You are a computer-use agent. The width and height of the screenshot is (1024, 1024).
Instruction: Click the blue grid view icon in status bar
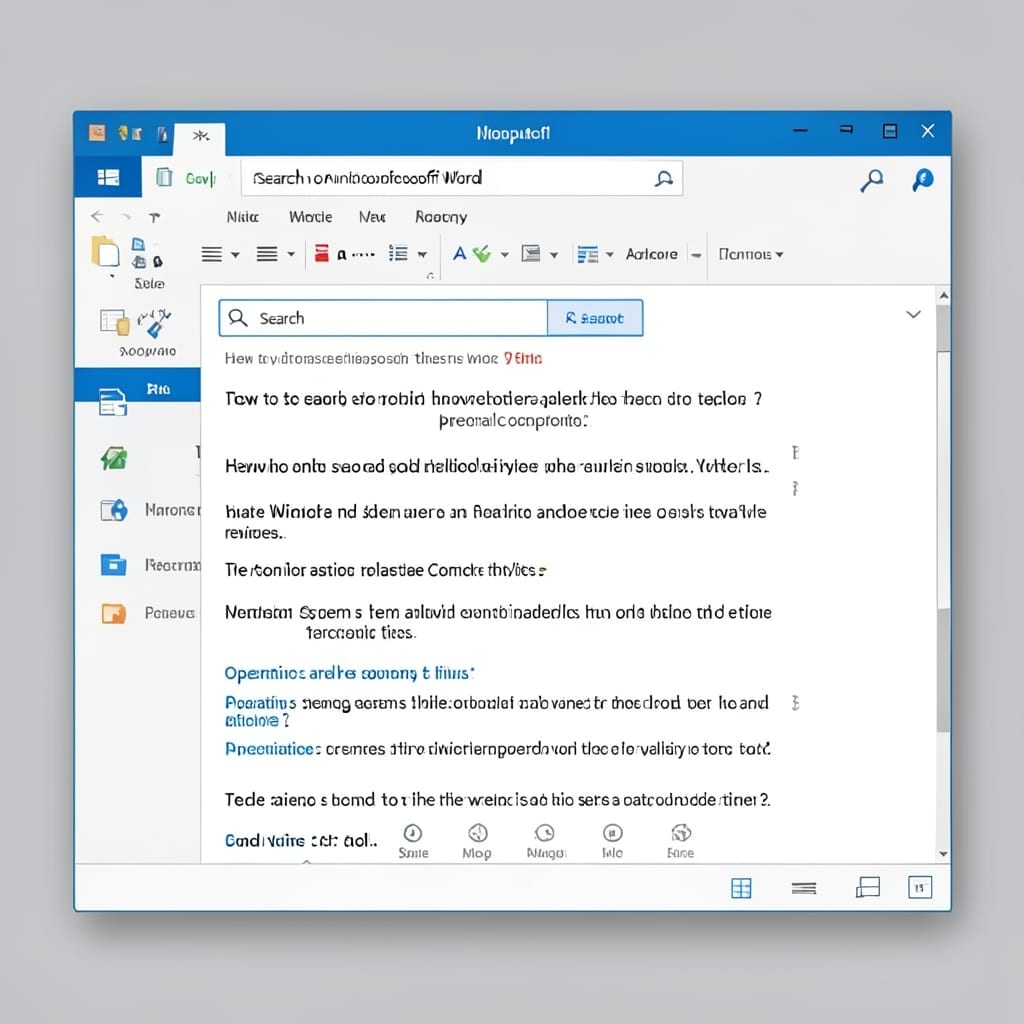click(741, 888)
